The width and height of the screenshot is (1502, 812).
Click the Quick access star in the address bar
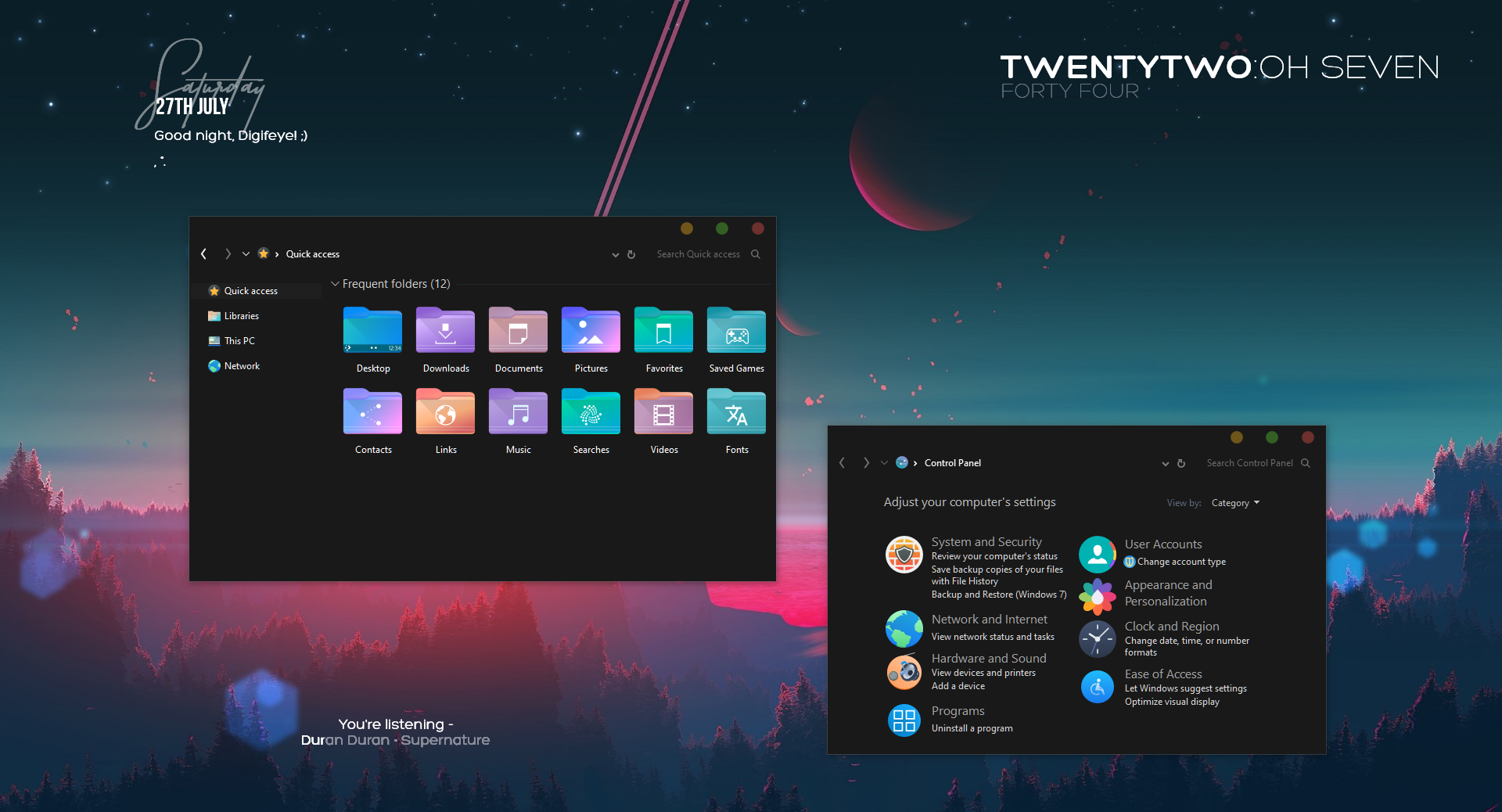coord(263,253)
